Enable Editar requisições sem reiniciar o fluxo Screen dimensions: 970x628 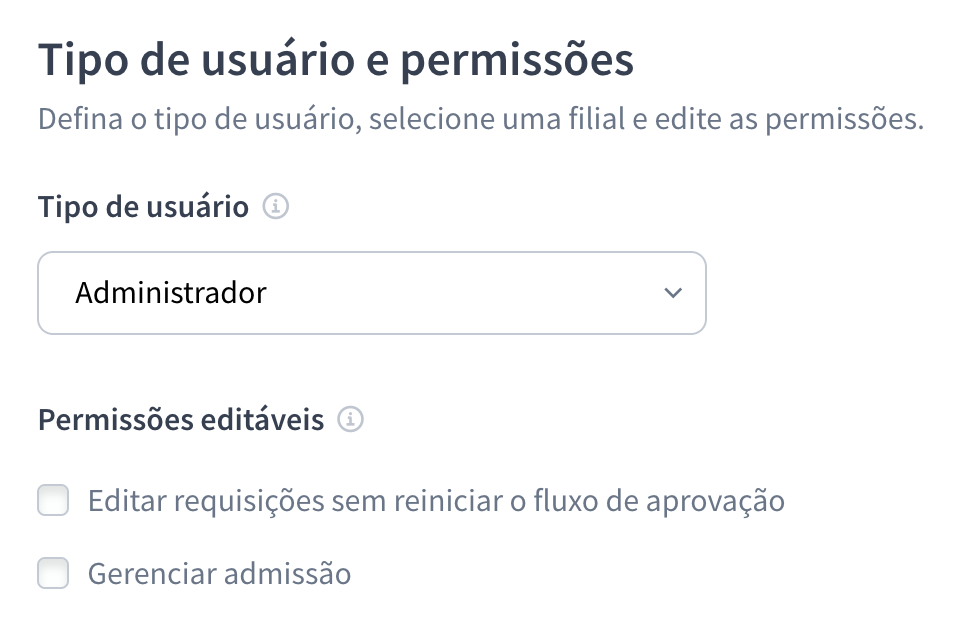coord(53,500)
